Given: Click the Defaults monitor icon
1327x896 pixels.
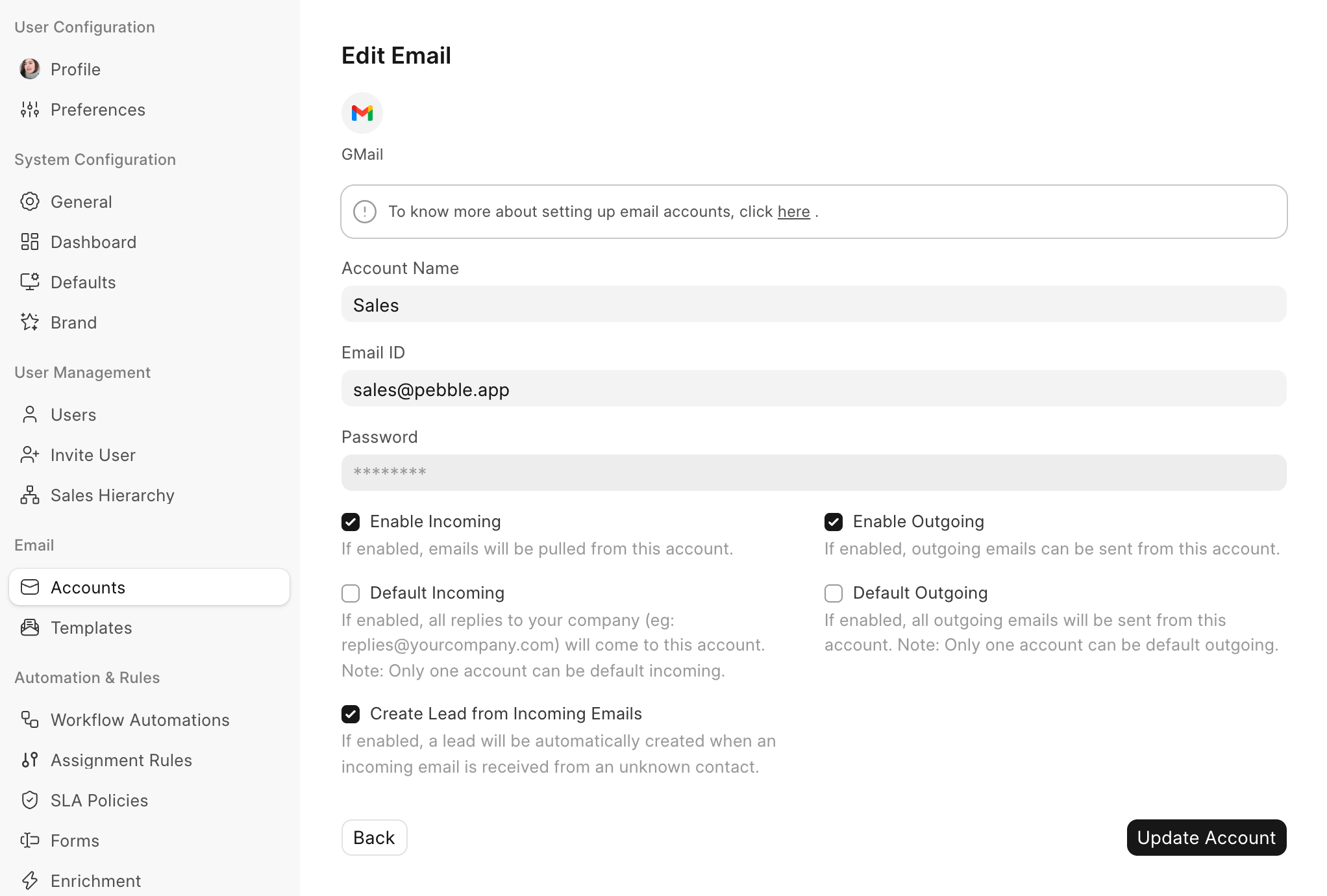Looking at the screenshot, I should pos(30,282).
